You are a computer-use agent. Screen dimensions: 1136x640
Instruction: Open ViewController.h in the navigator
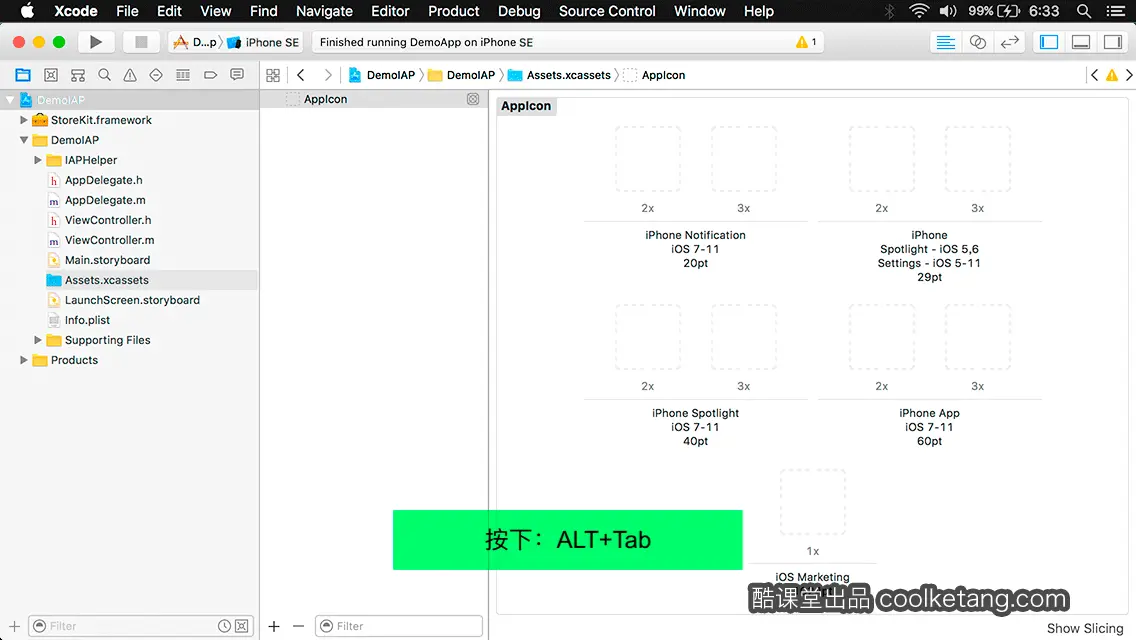108,220
